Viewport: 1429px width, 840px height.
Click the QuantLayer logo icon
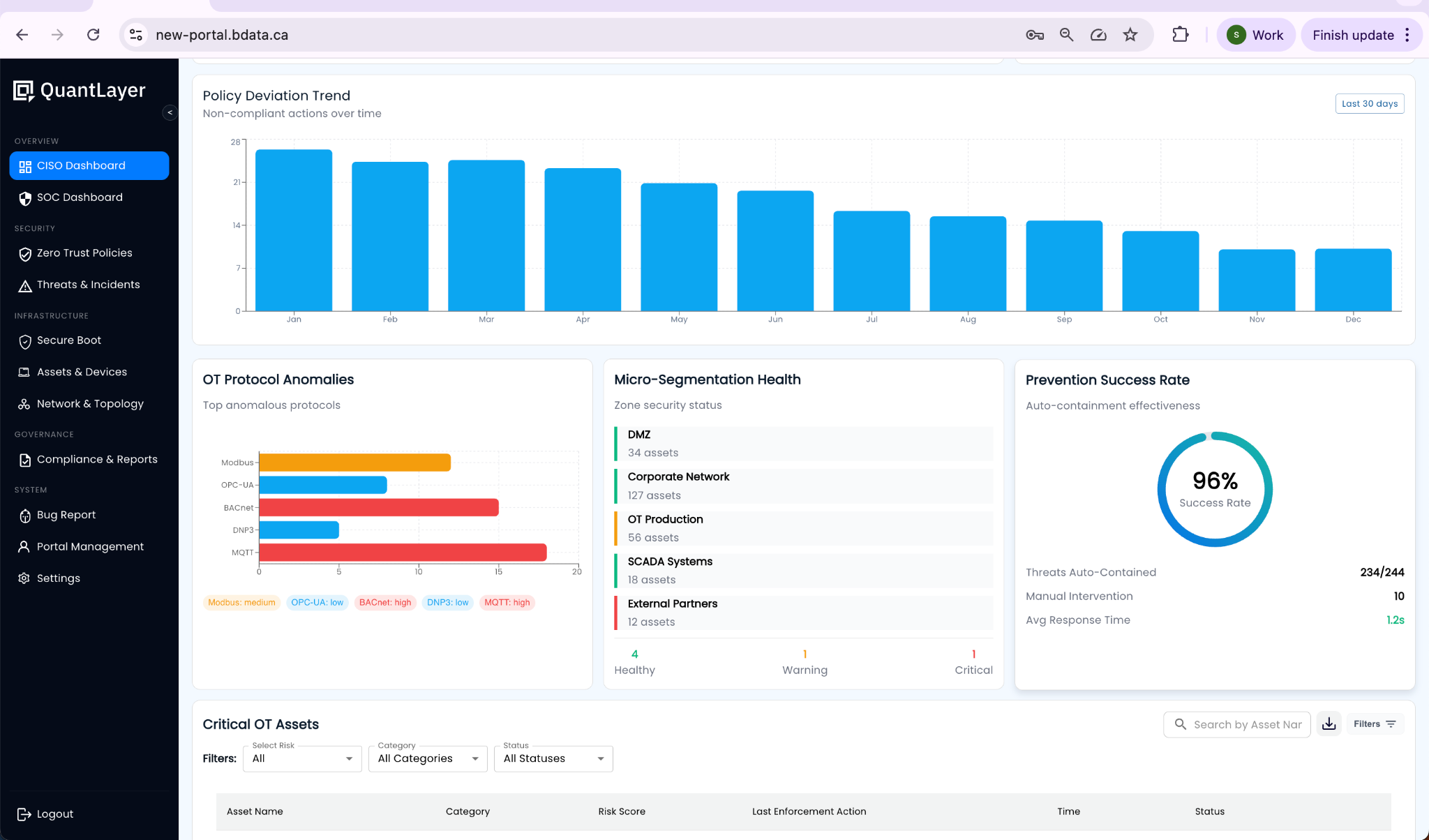click(x=24, y=91)
